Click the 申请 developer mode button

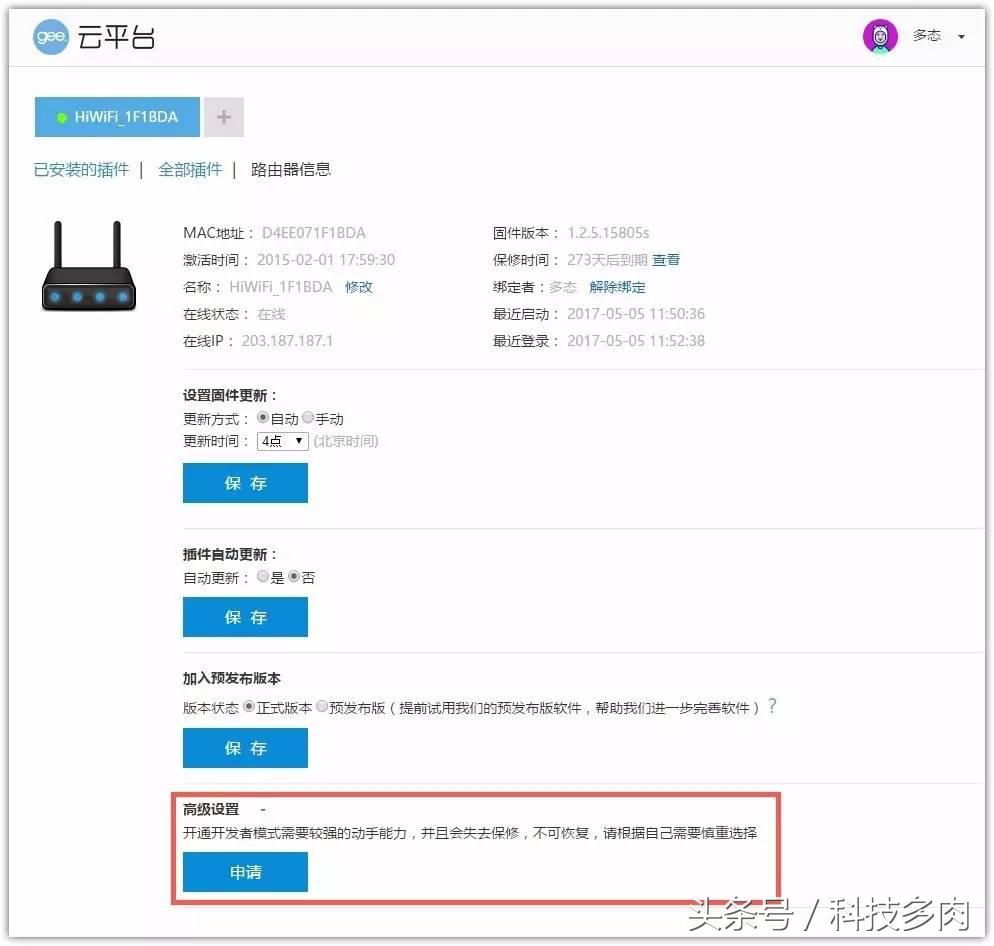(245, 871)
